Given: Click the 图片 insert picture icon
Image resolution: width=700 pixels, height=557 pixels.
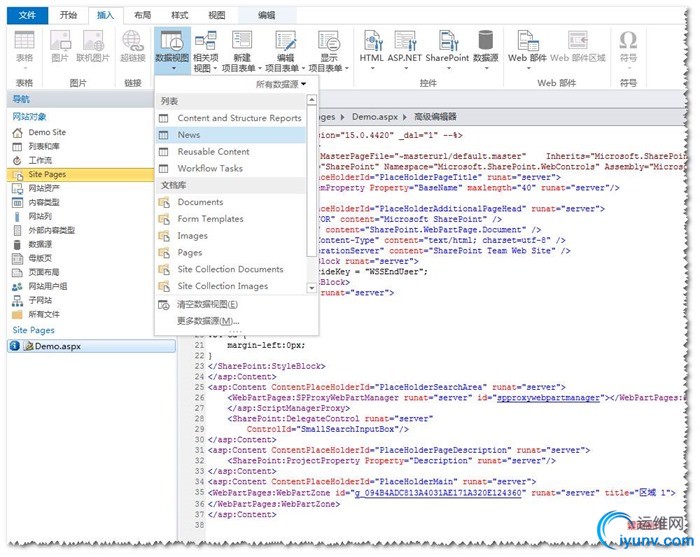Looking at the screenshot, I should [60, 41].
